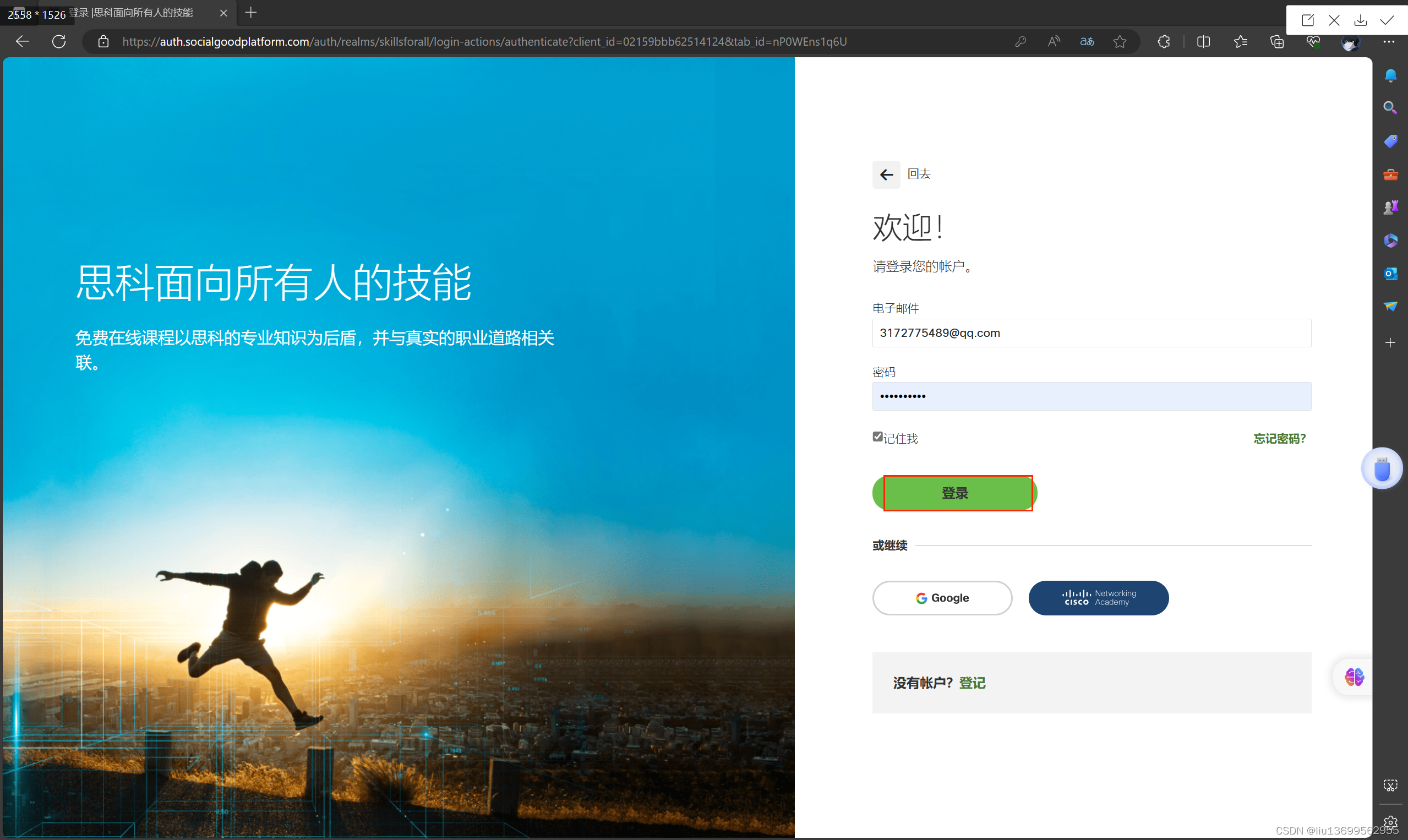
Task: Click the browser refresh icon
Action: pyautogui.click(x=59, y=41)
